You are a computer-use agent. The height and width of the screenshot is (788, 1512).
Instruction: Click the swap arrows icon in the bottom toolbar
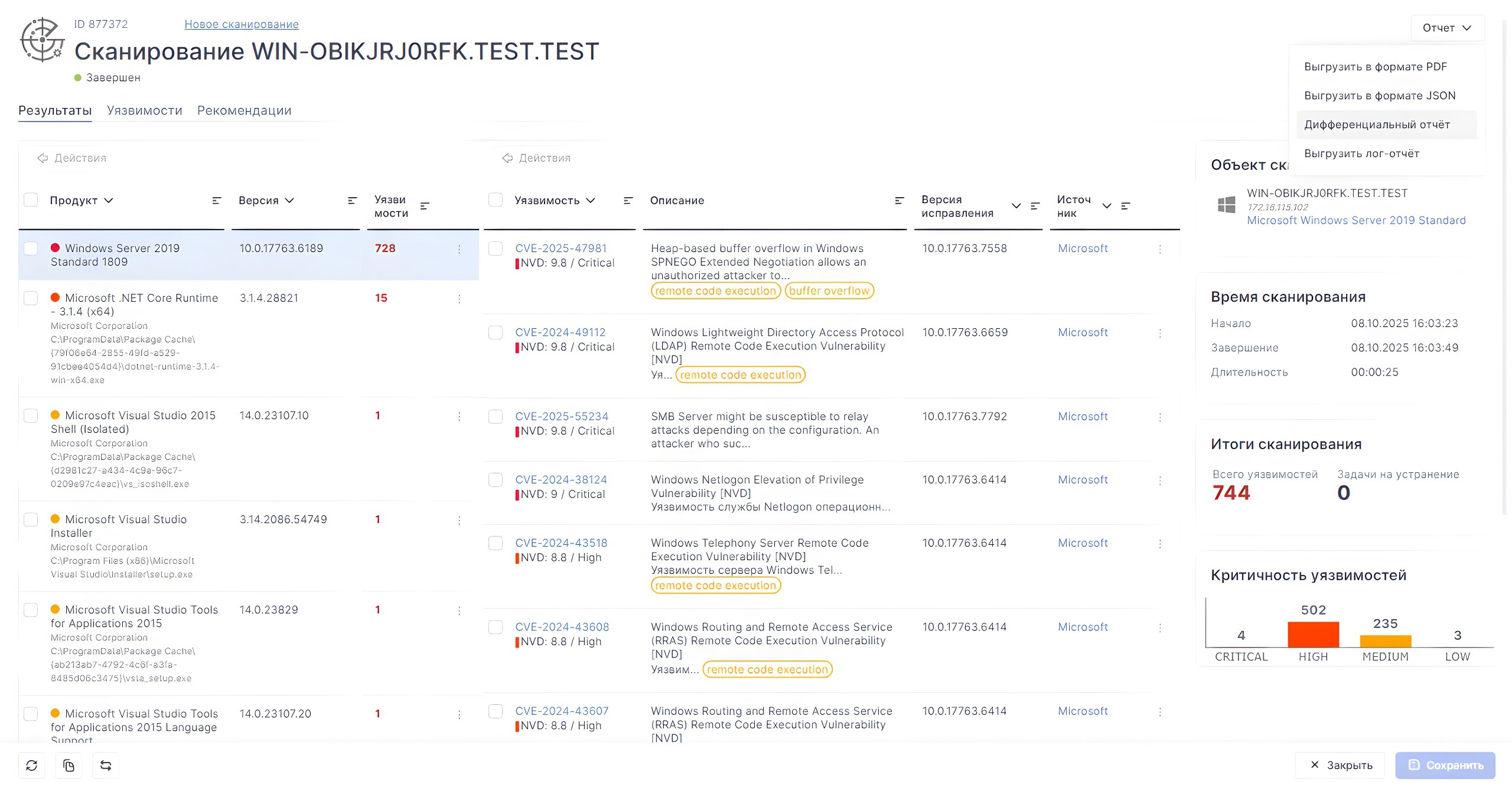click(106, 766)
